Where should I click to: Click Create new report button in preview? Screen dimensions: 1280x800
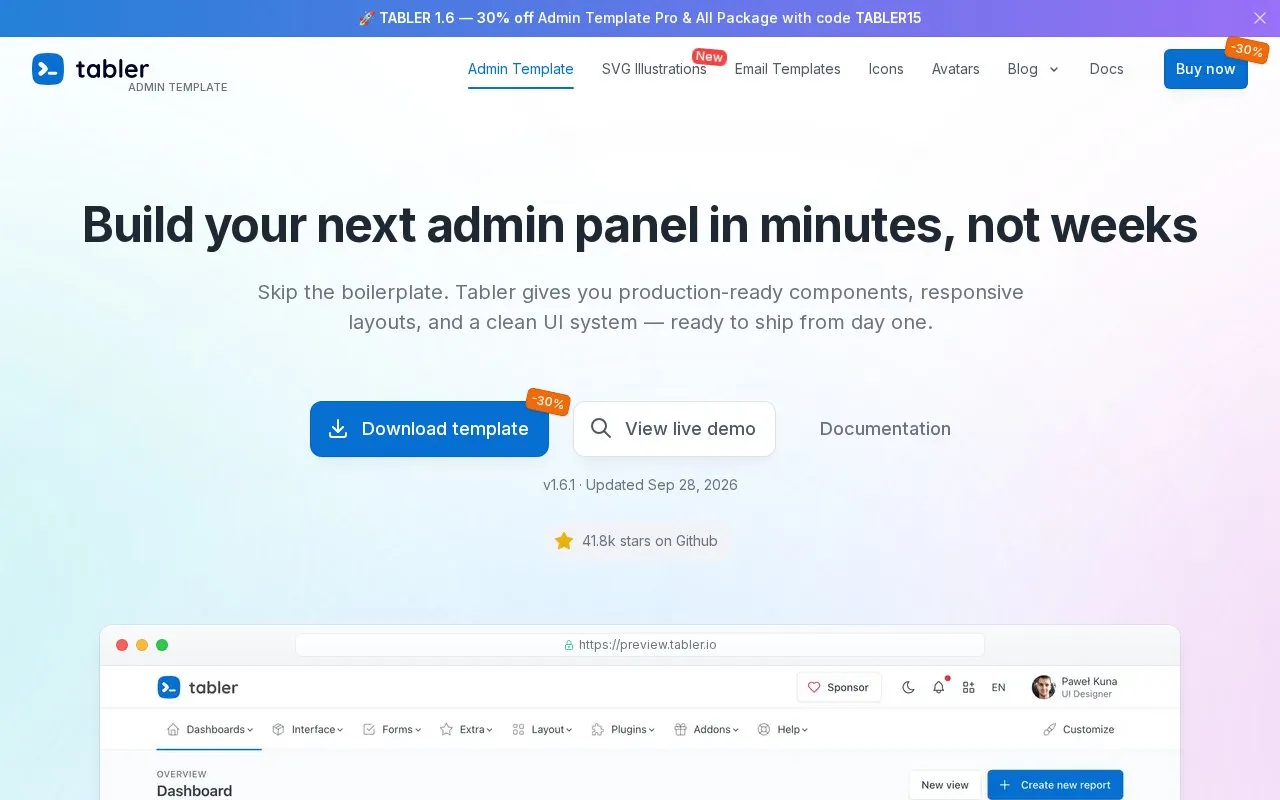tap(1055, 785)
